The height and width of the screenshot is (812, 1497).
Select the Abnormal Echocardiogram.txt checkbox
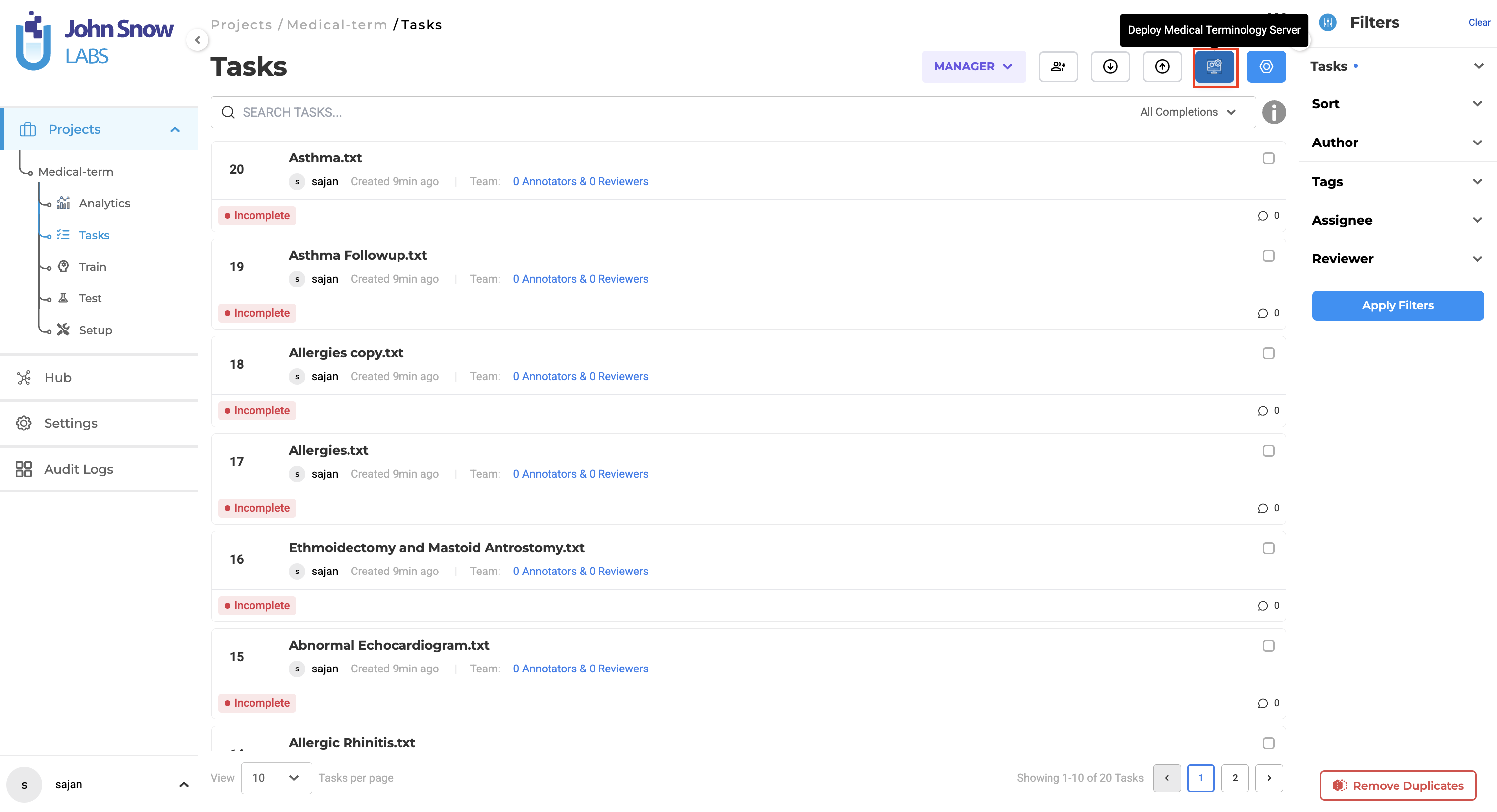point(1269,646)
